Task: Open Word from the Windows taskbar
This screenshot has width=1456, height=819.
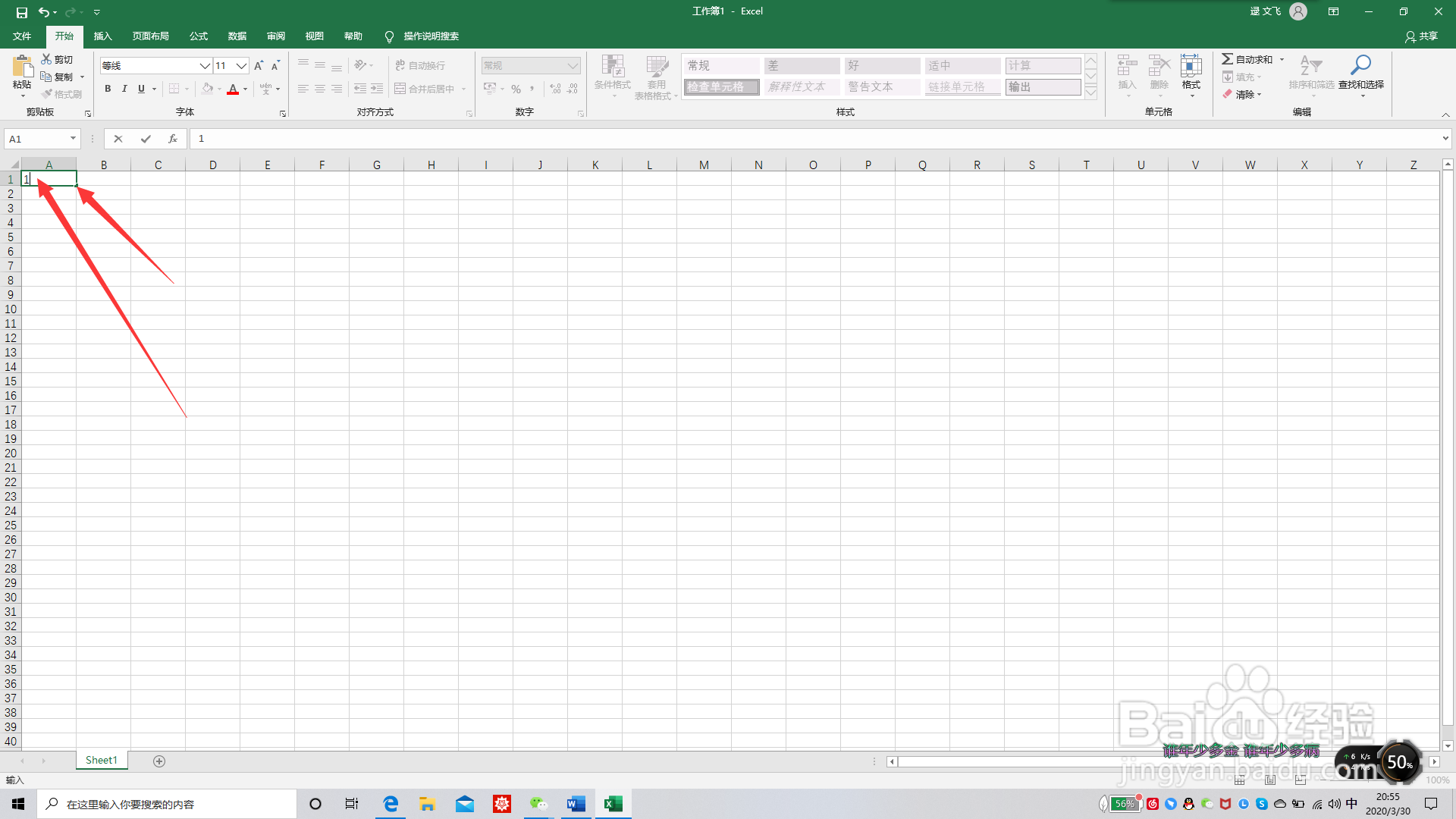Action: click(x=576, y=804)
